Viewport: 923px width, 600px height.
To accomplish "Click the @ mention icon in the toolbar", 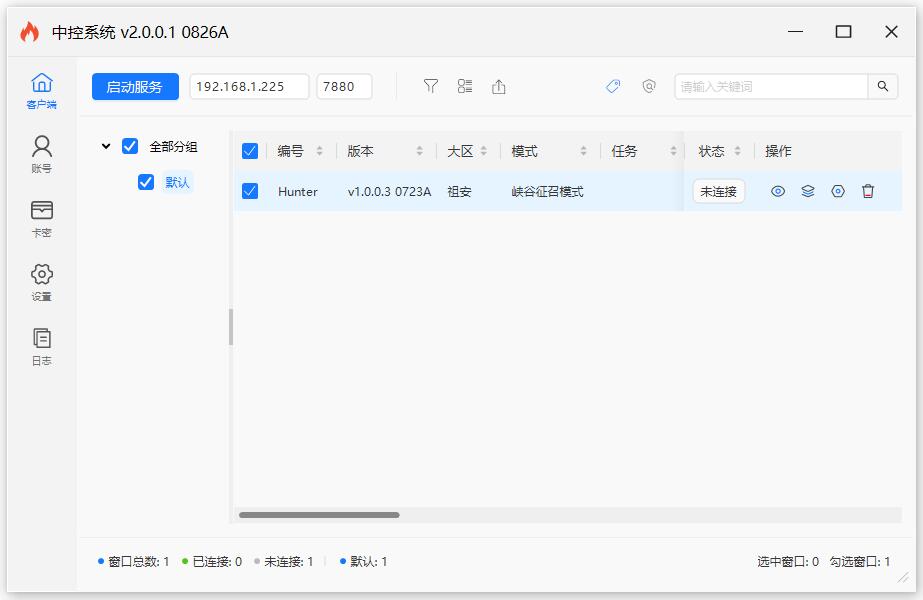I will pyautogui.click(x=650, y=87).
